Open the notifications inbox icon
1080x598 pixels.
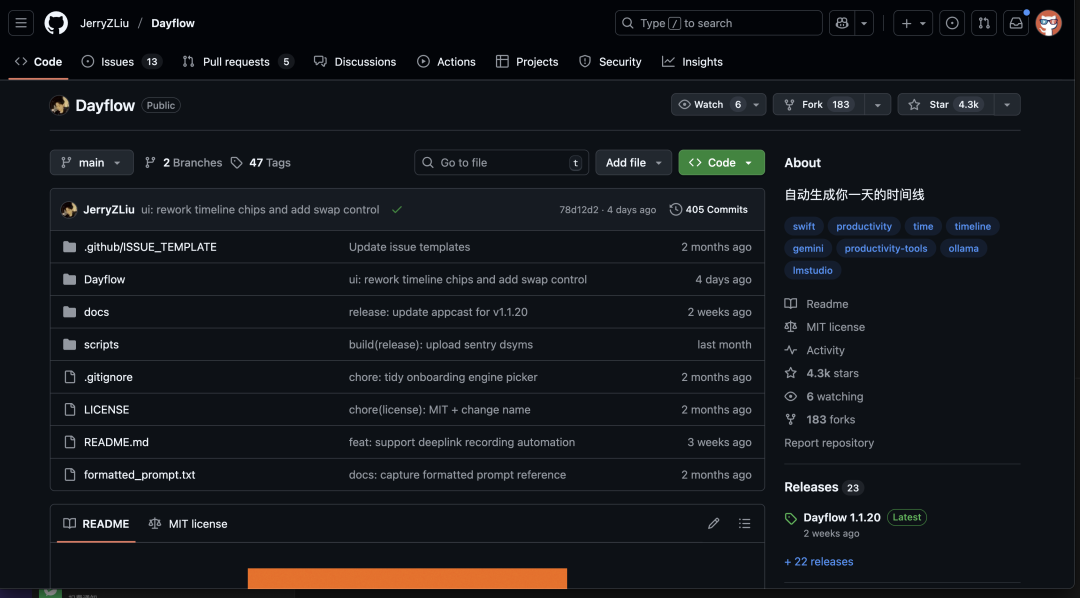click(1016, 22)
